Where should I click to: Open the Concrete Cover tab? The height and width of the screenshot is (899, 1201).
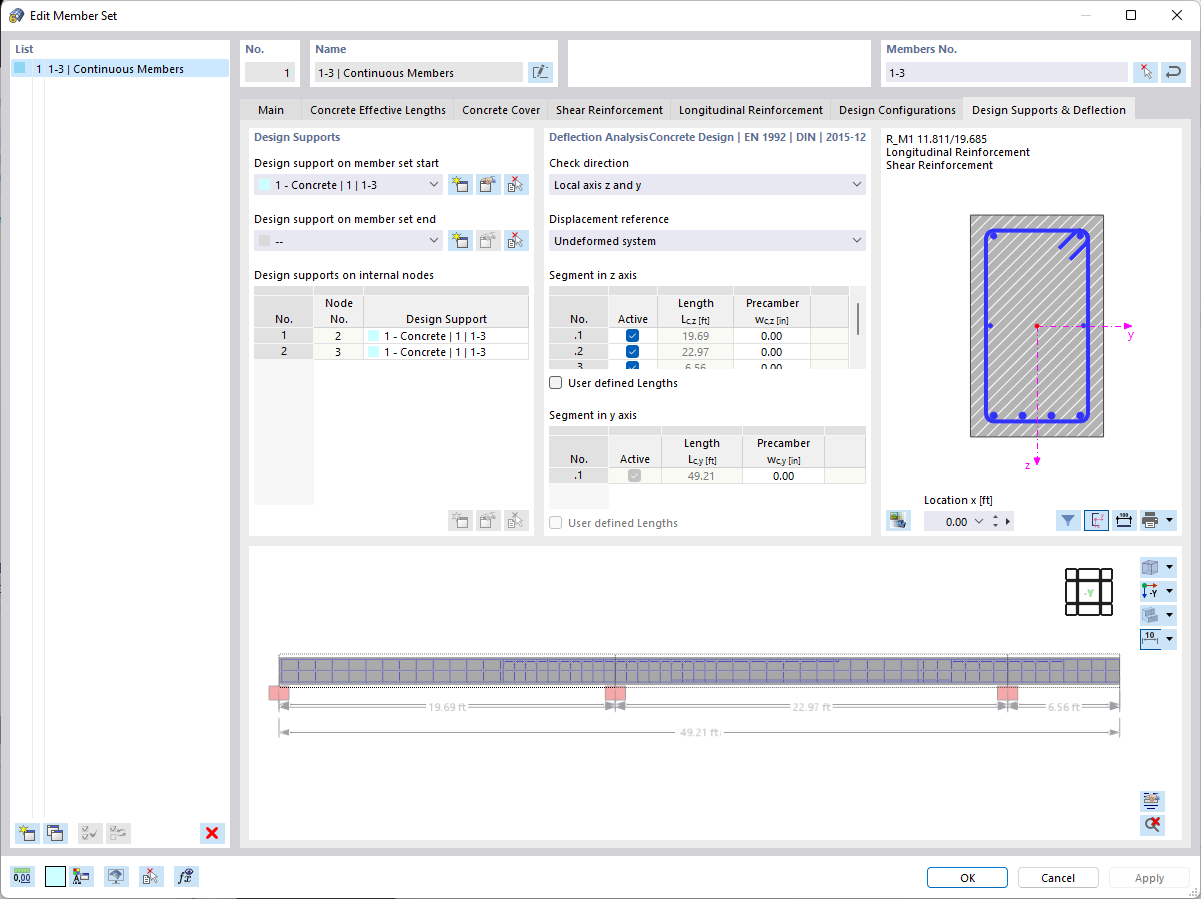click(501, 110)
